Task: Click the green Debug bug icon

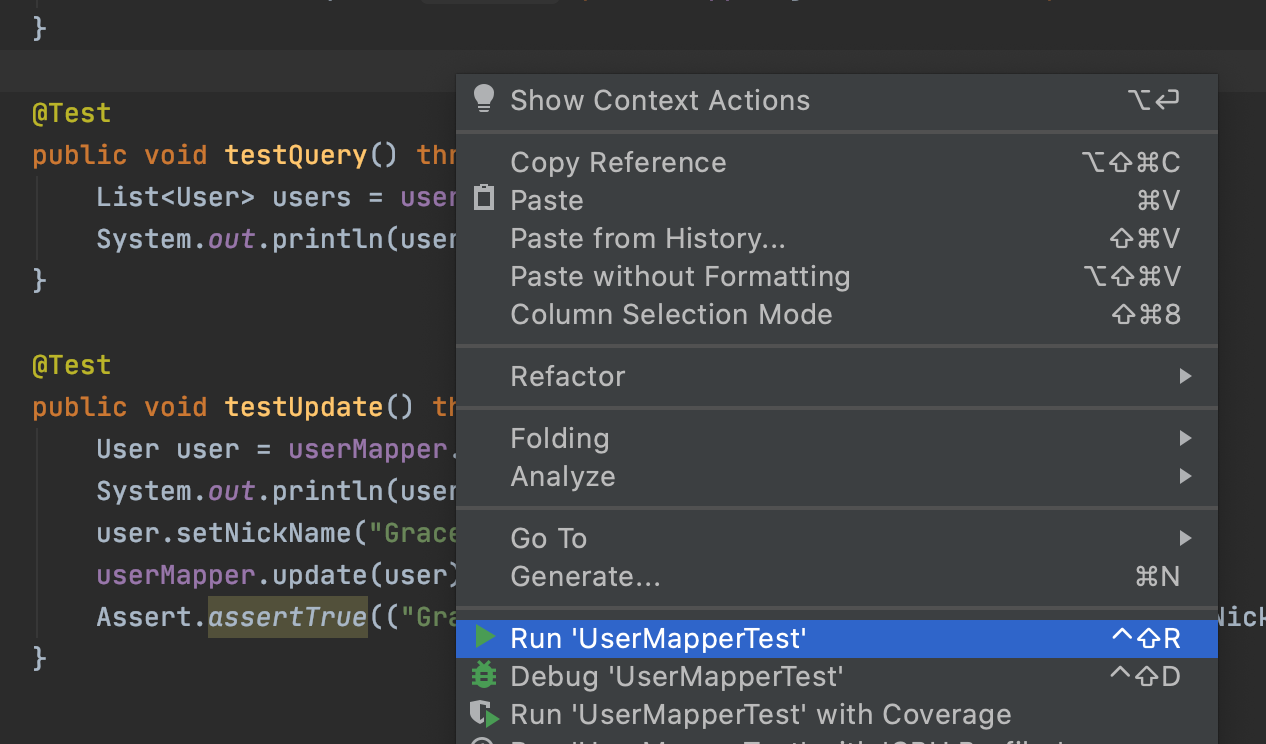Action: coord(484,675)
